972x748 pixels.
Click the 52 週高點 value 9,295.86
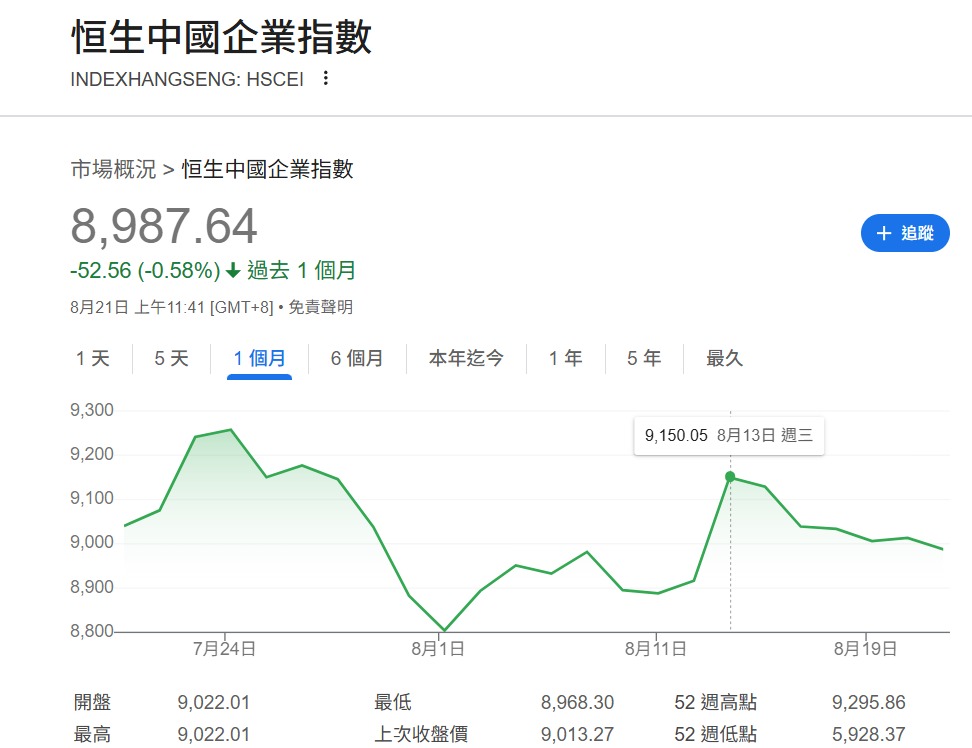(x=868, y=703)
